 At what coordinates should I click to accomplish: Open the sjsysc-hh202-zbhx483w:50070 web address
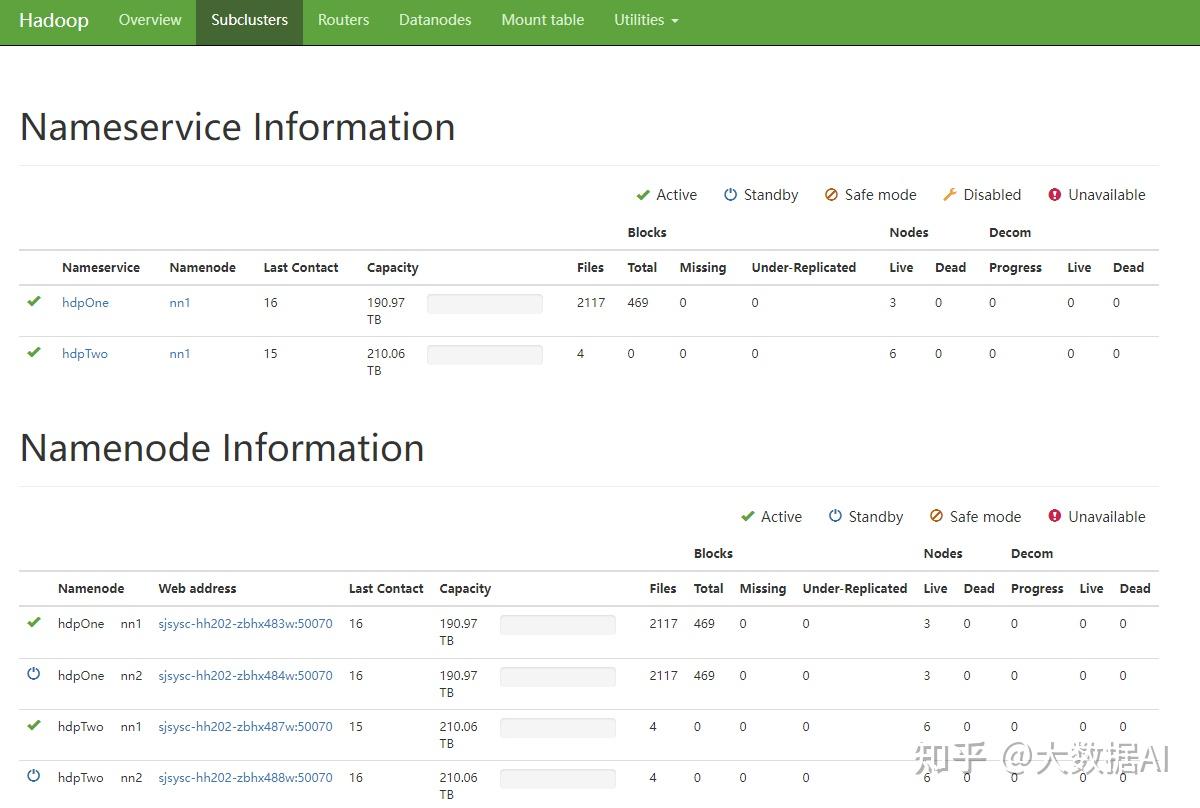tap(245, 624)
